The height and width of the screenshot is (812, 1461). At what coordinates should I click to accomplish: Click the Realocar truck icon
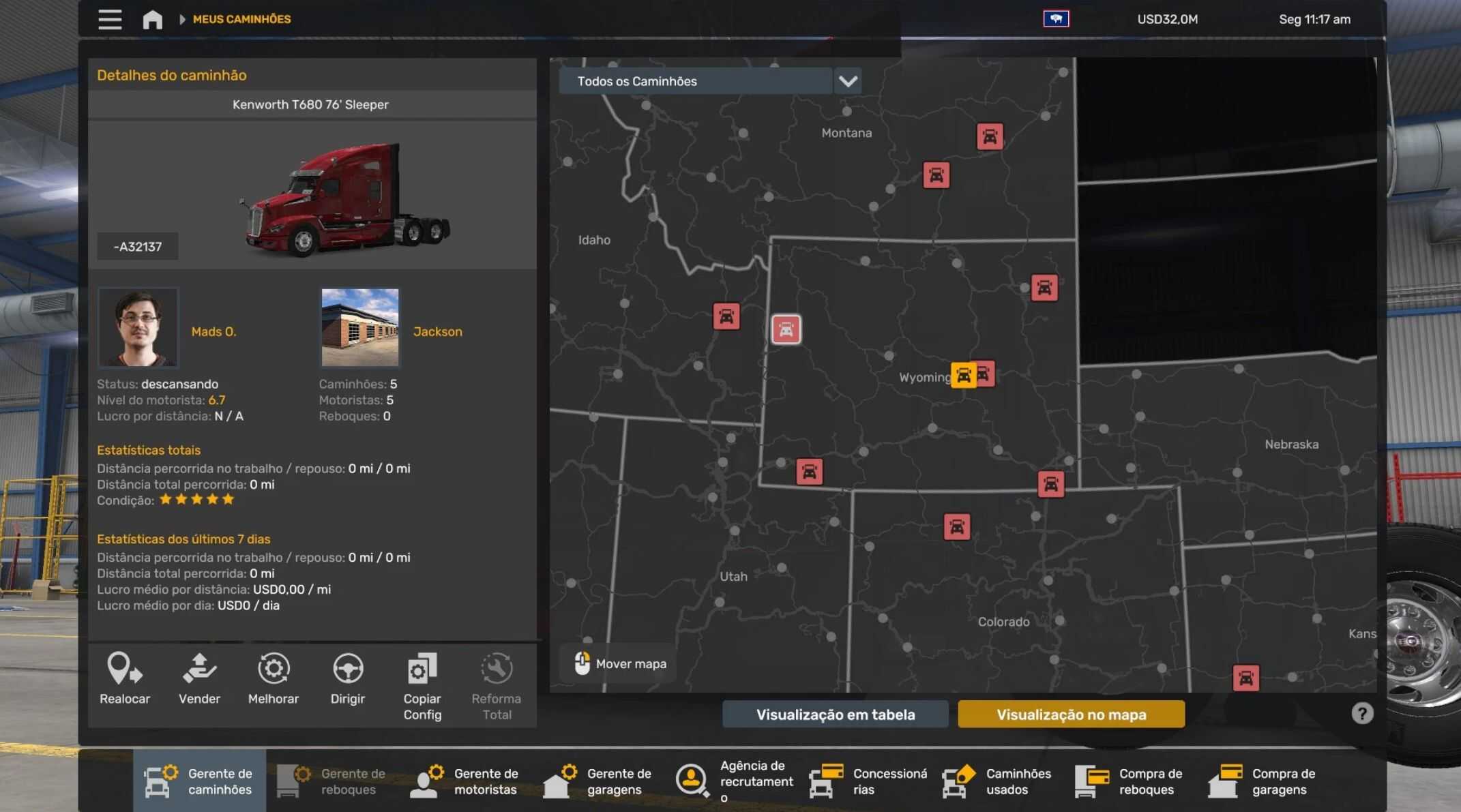[x=124, y=669]
